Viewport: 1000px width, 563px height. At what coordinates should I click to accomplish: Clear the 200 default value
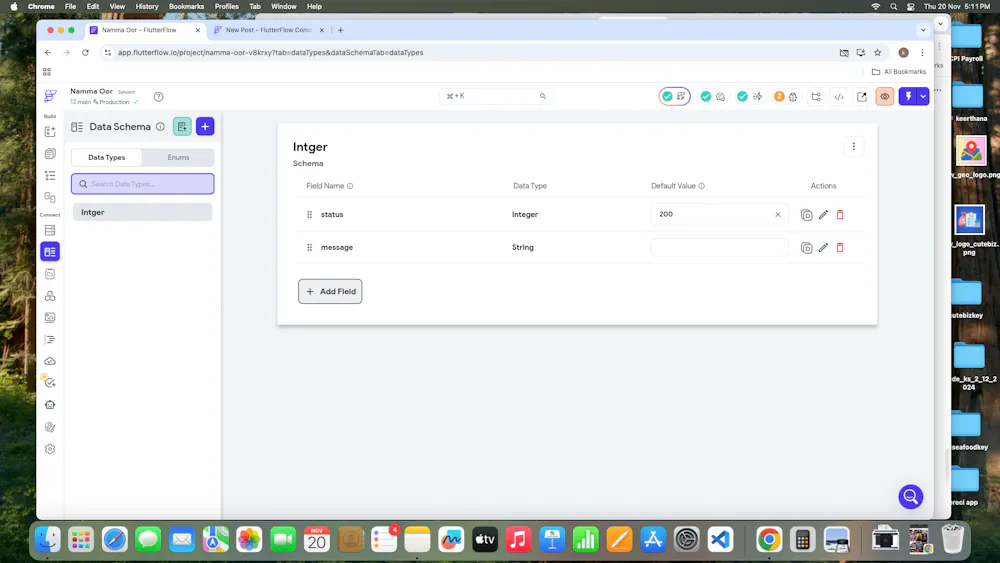[777, 215]
